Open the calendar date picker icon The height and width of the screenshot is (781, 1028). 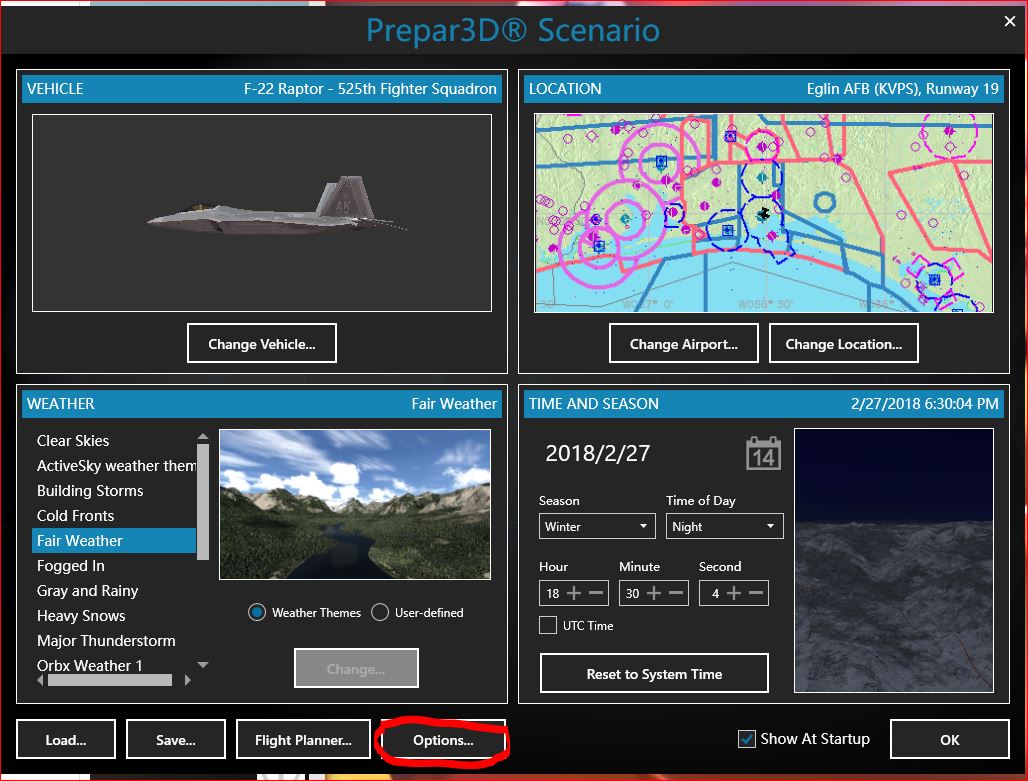tap(764, 453)
